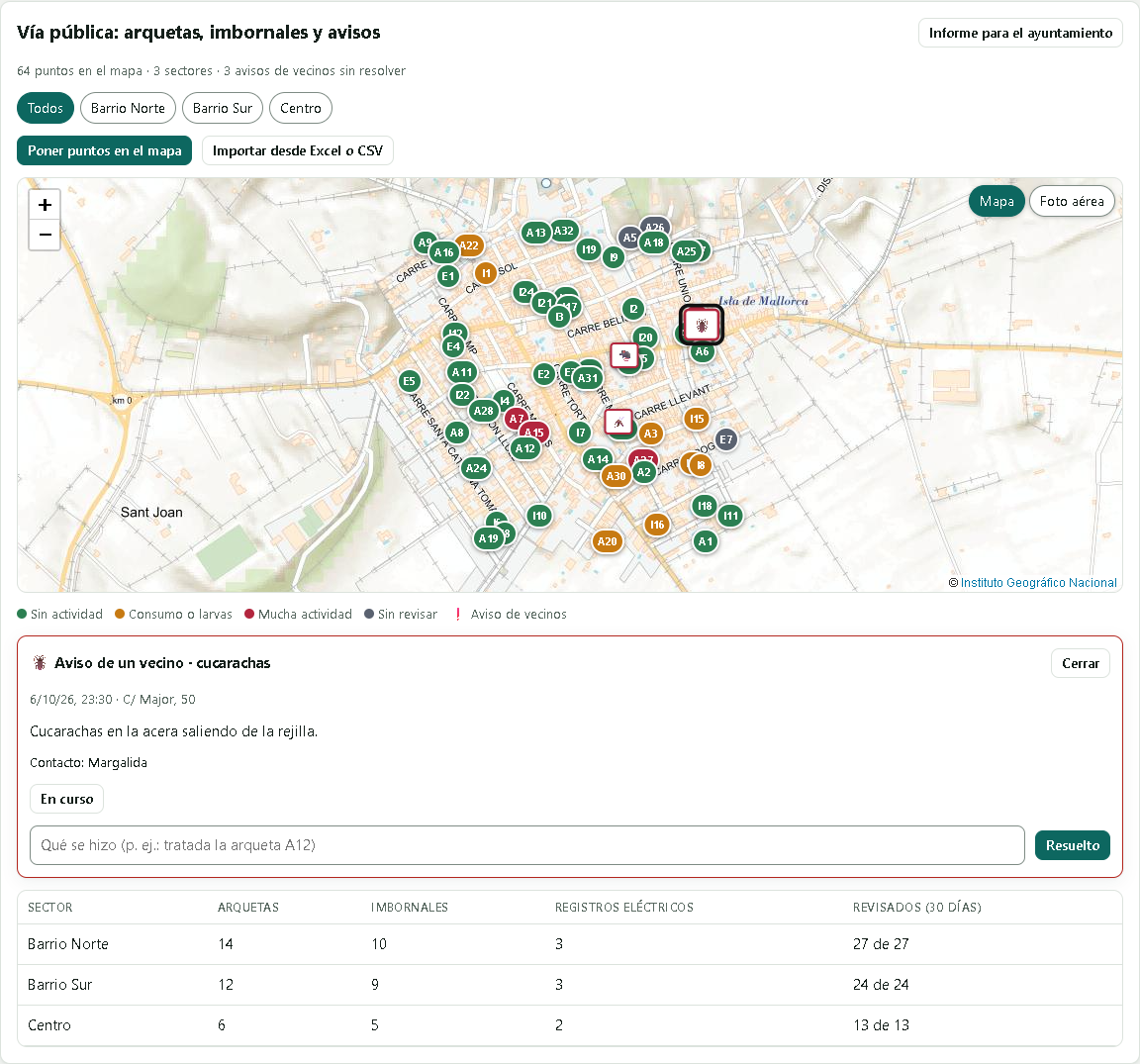1140x1064 pixels.
Task: Select orange map point I15
Action: pyautogui.click(x=697, y=419)
